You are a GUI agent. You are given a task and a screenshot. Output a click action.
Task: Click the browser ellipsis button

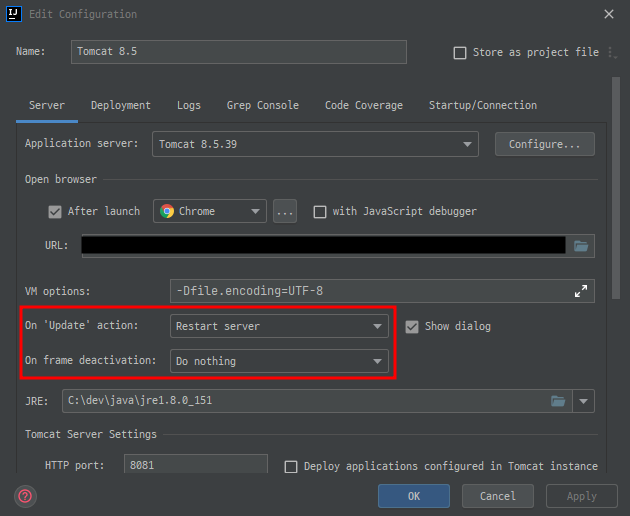pyautogui.click(x=285, y=211)
